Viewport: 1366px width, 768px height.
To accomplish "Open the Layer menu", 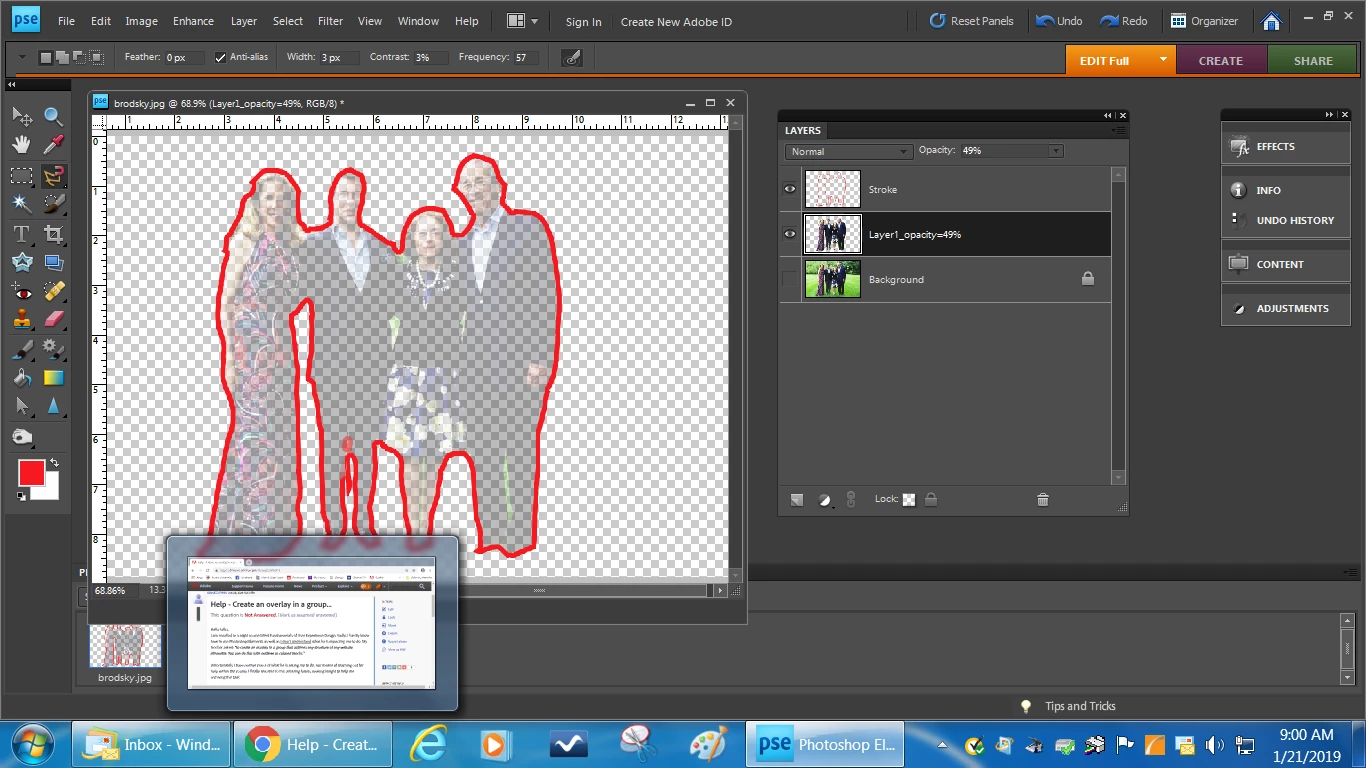I will coord(243,21).
